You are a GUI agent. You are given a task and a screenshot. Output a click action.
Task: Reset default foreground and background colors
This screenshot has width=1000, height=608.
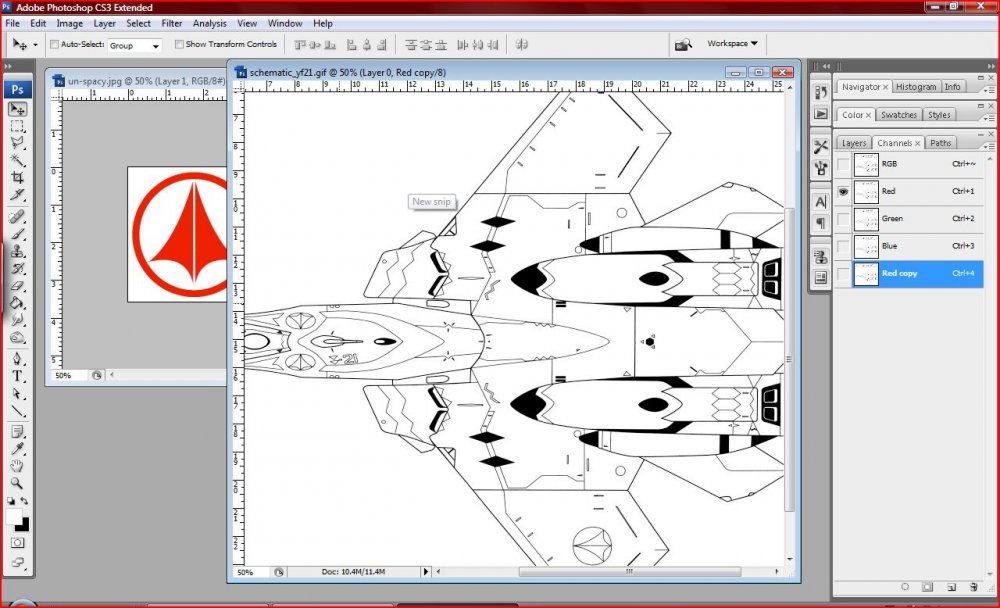[x=11, y=501]
